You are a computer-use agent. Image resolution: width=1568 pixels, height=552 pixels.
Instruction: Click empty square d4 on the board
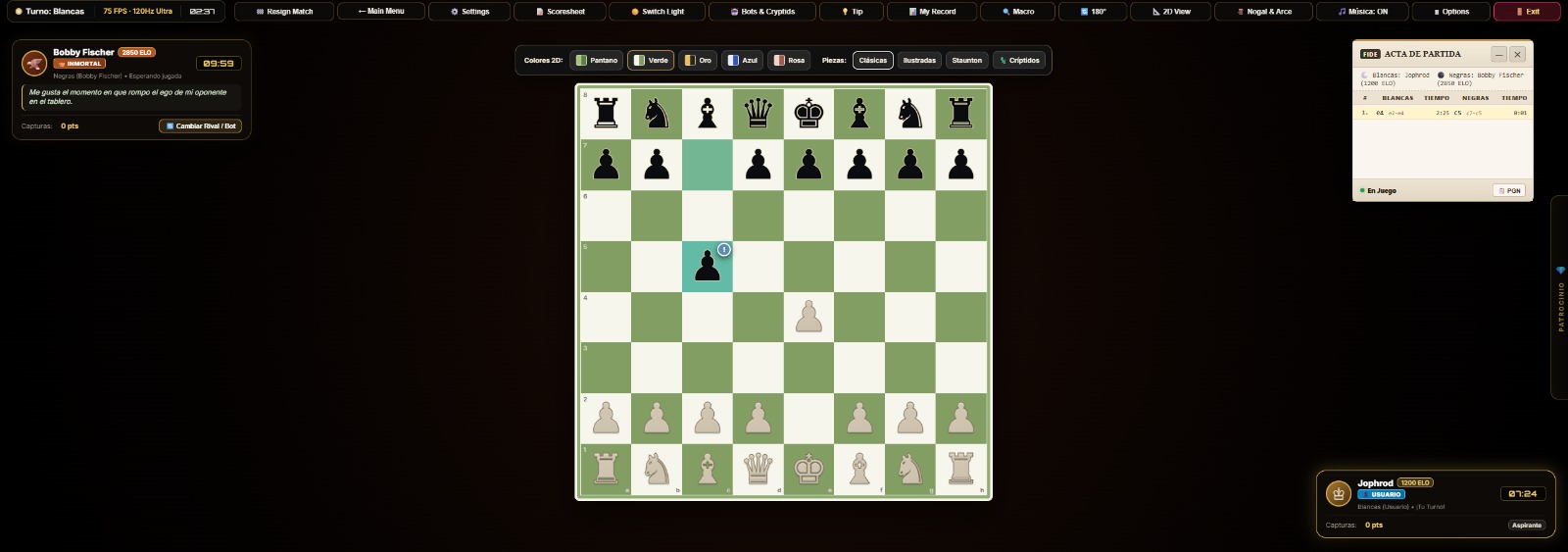click(x=758, y=317)
